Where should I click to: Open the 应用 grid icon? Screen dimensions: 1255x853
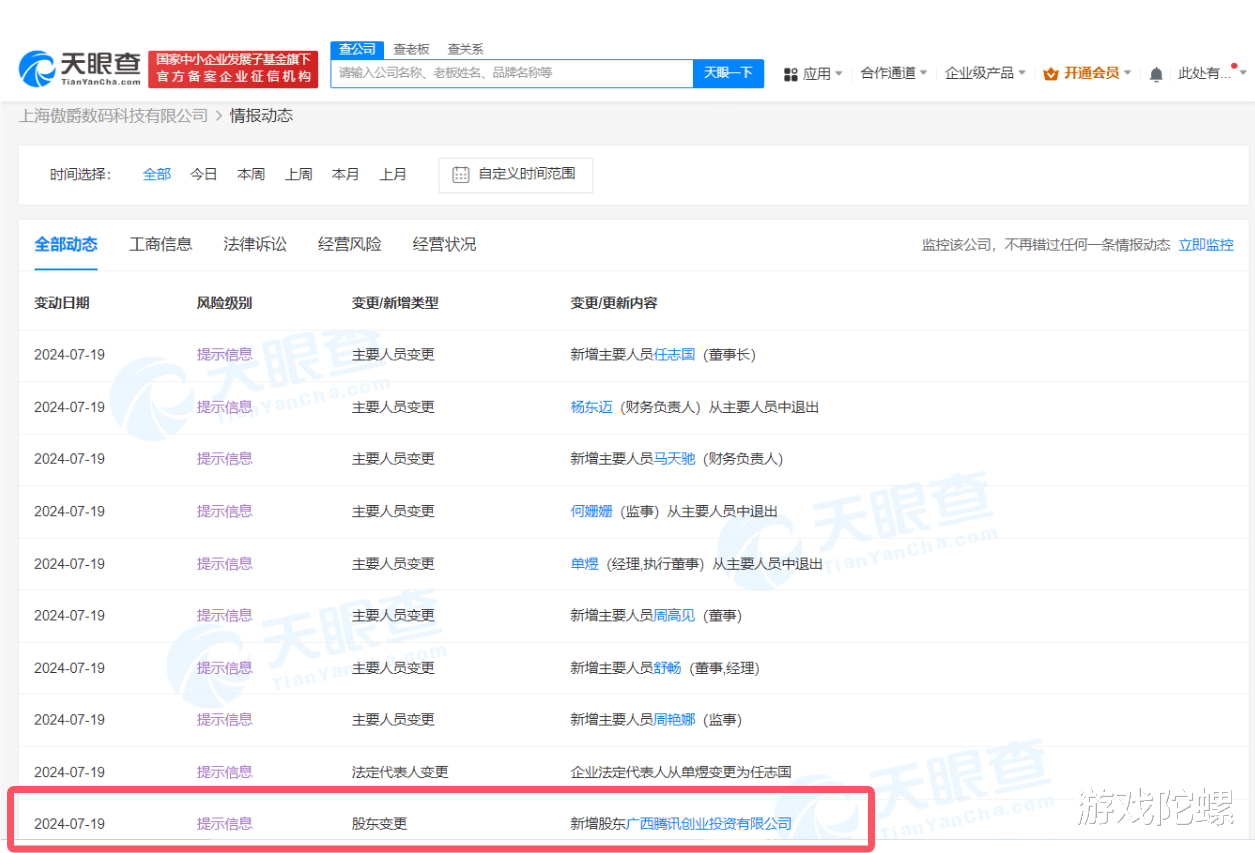click(790, 74)
